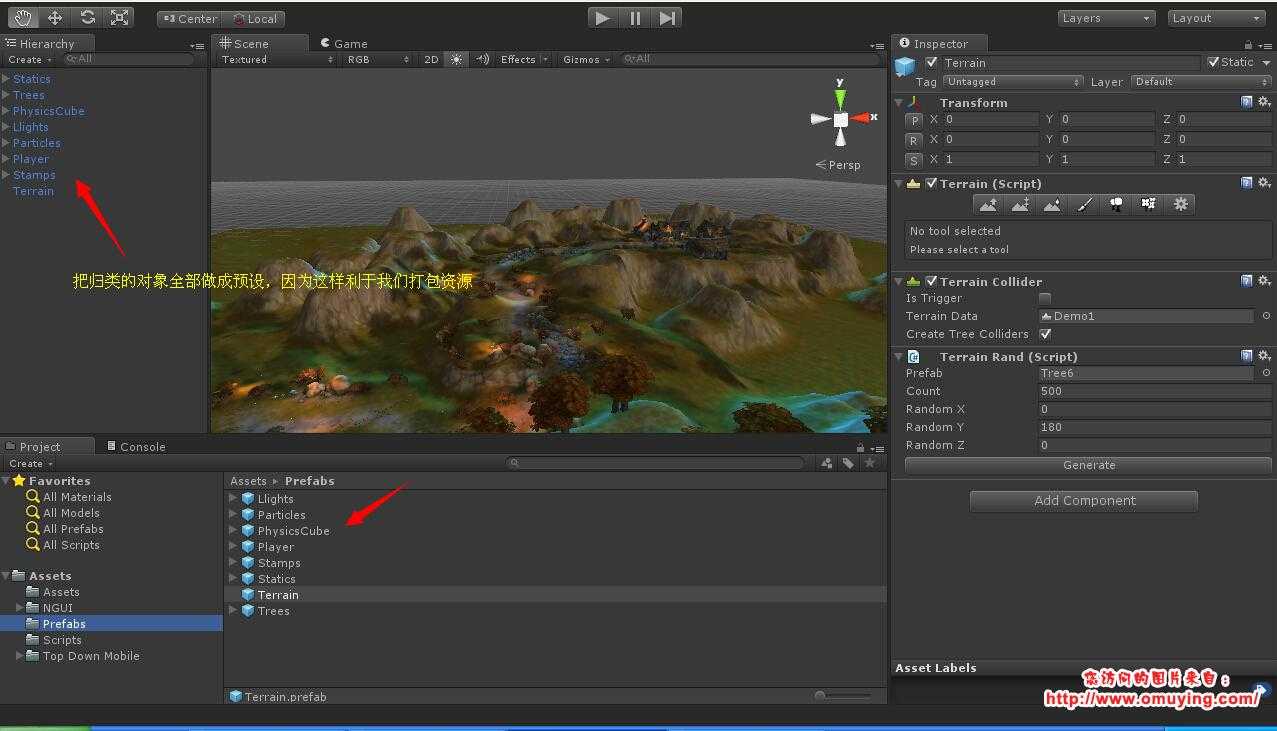The height and width of the screenshot is (731, 1277).
Task: Select the Place Trees terrain tool
Action: 1116,204
